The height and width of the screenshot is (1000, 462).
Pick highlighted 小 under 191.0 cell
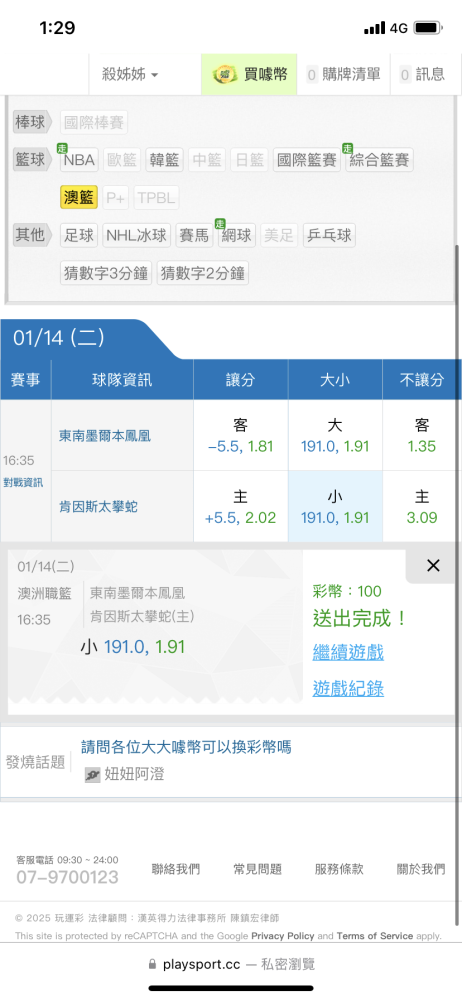[335, 507]
